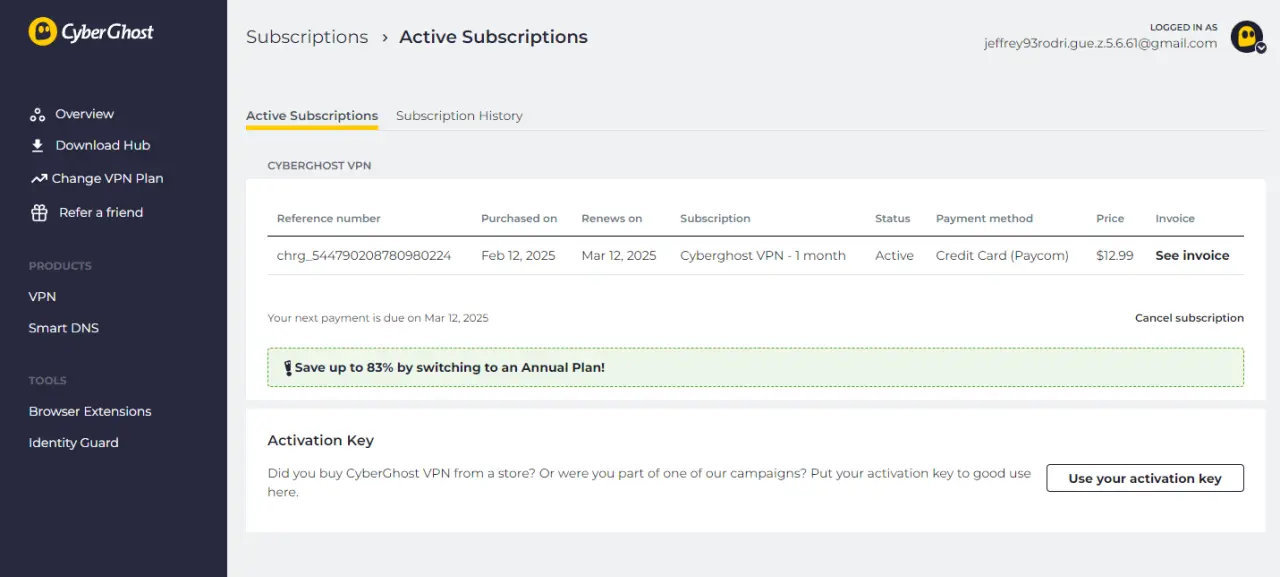Viewport: 1280px width, 577px height.
Task: Click the Overview icon in sidebar
Action: [x=38, y=115]
